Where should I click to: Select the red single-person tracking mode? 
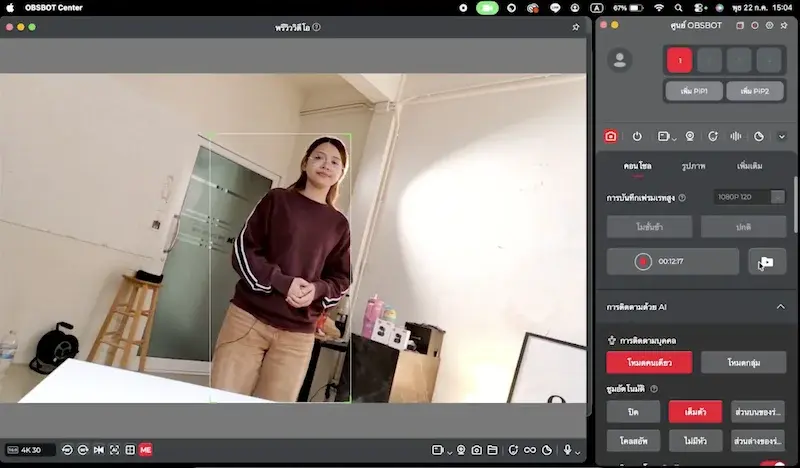pos(649,362)
